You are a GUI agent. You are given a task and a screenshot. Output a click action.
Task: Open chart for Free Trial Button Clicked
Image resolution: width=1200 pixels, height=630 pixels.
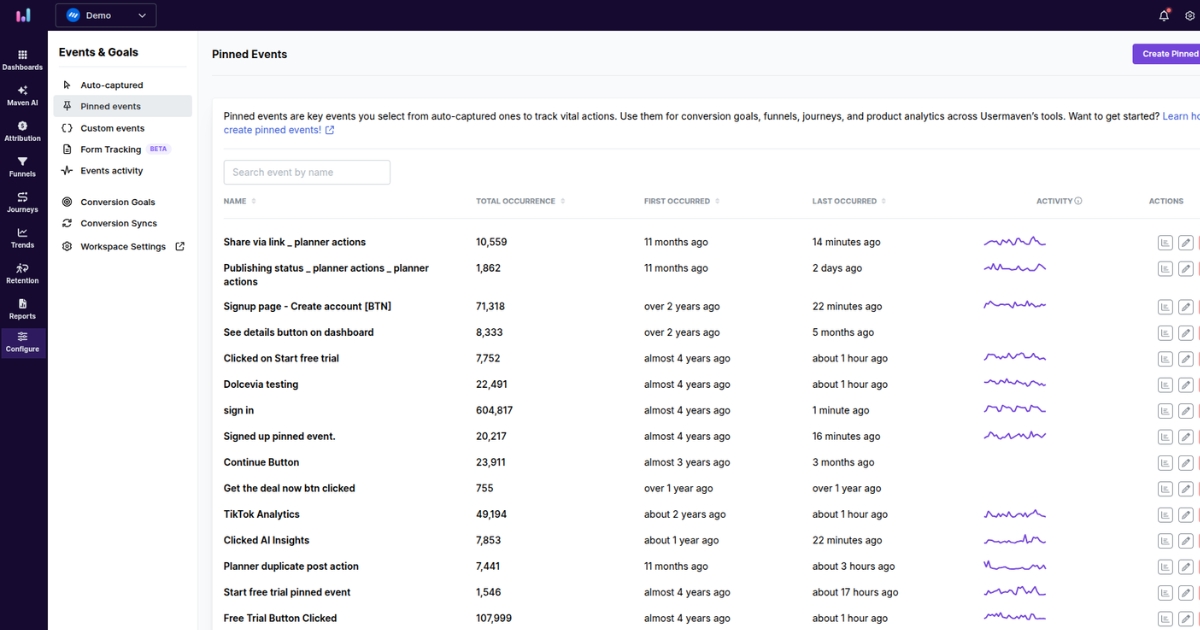click(1166, 618)
